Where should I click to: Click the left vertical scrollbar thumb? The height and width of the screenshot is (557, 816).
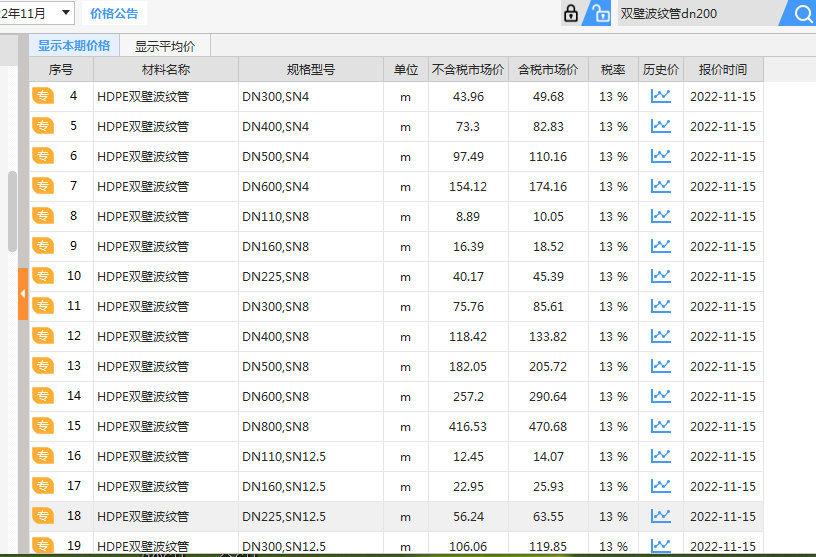[x=12, y=211]
